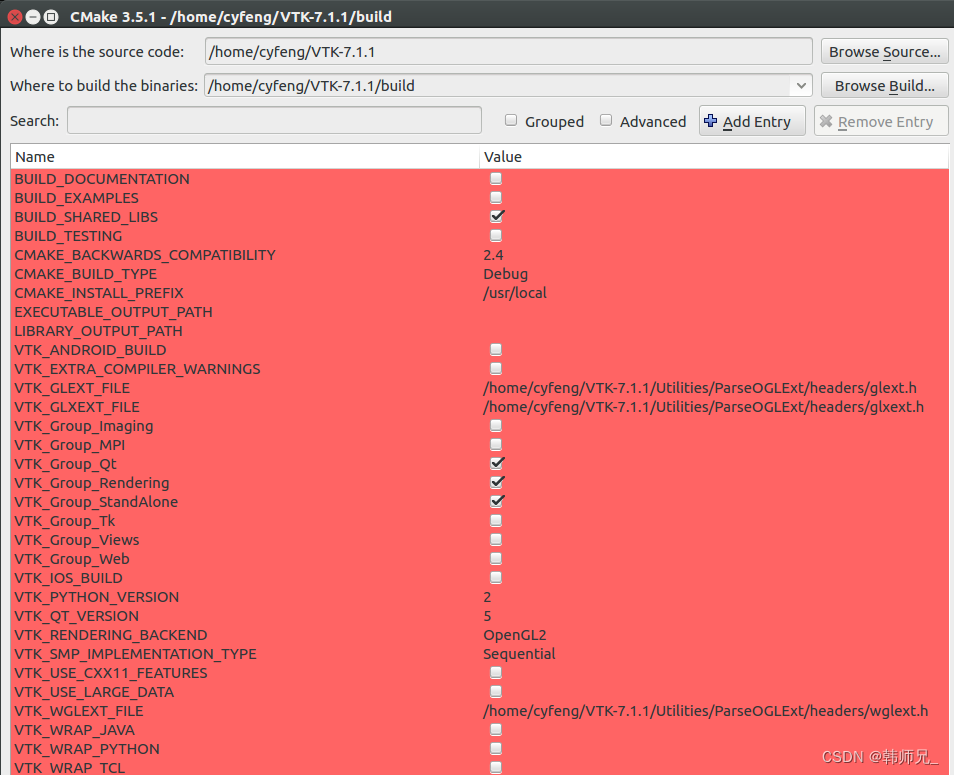Click the Browse Build button
This screenshot has width=954, height=775.
[x=884, y=85]
